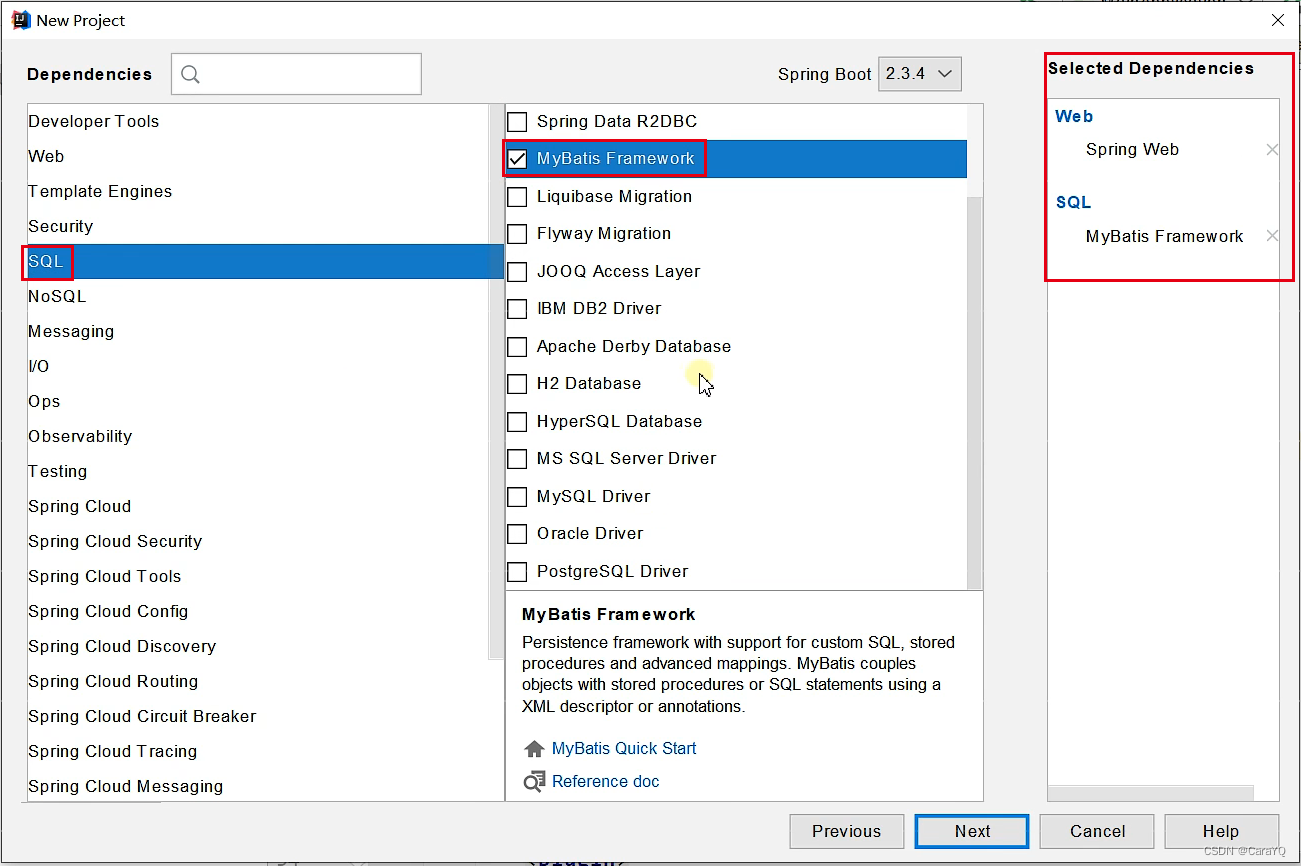This screenshot has width=1301, height=866.
Task: Check the Oracle Driver checkbox
Action: [x=517, y=534]
